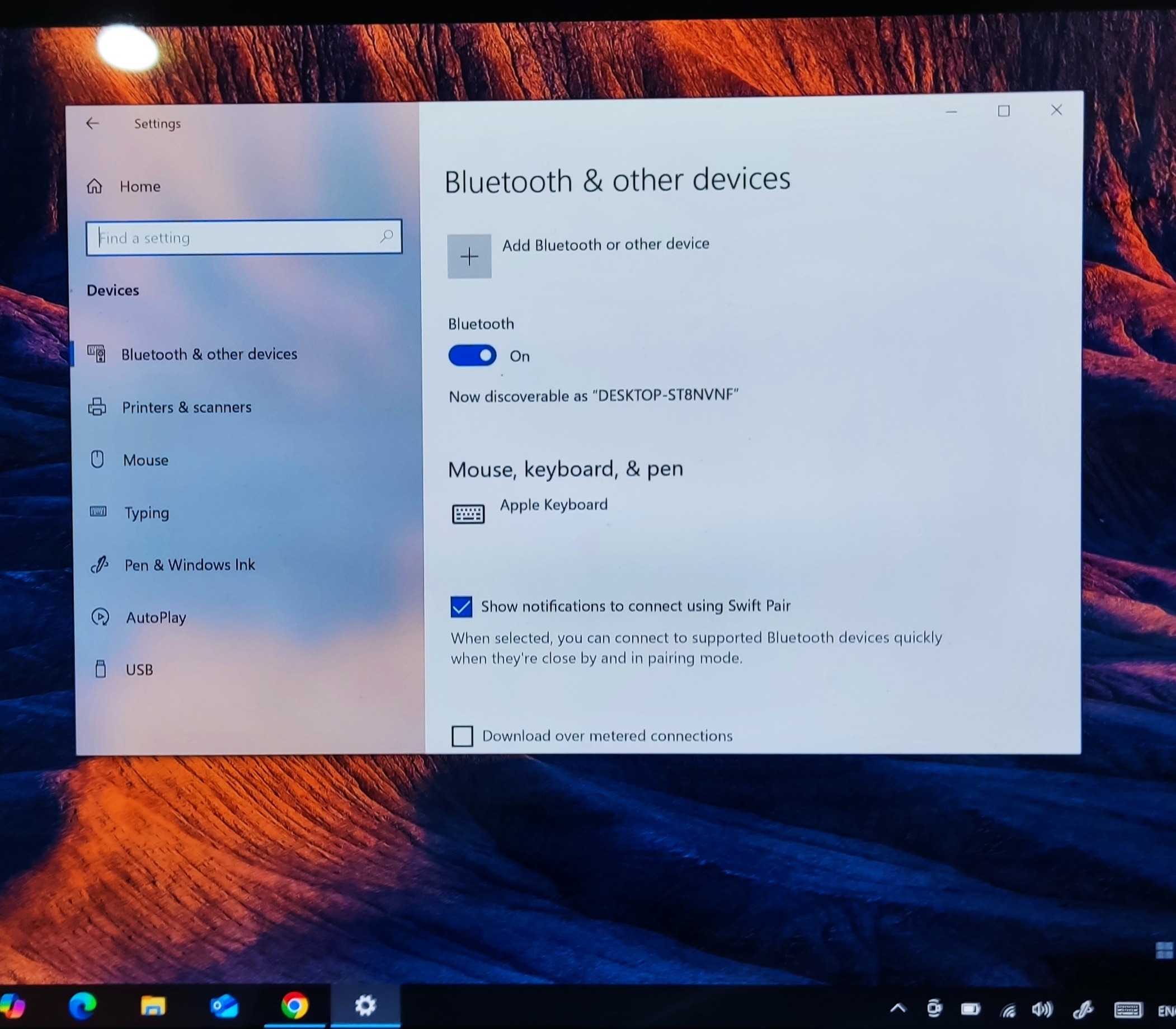Expand hidden system tray icons chevron
The width and height of the screenshot is (1176, 1029).
pyautogui.click(x=898, y=1008)
